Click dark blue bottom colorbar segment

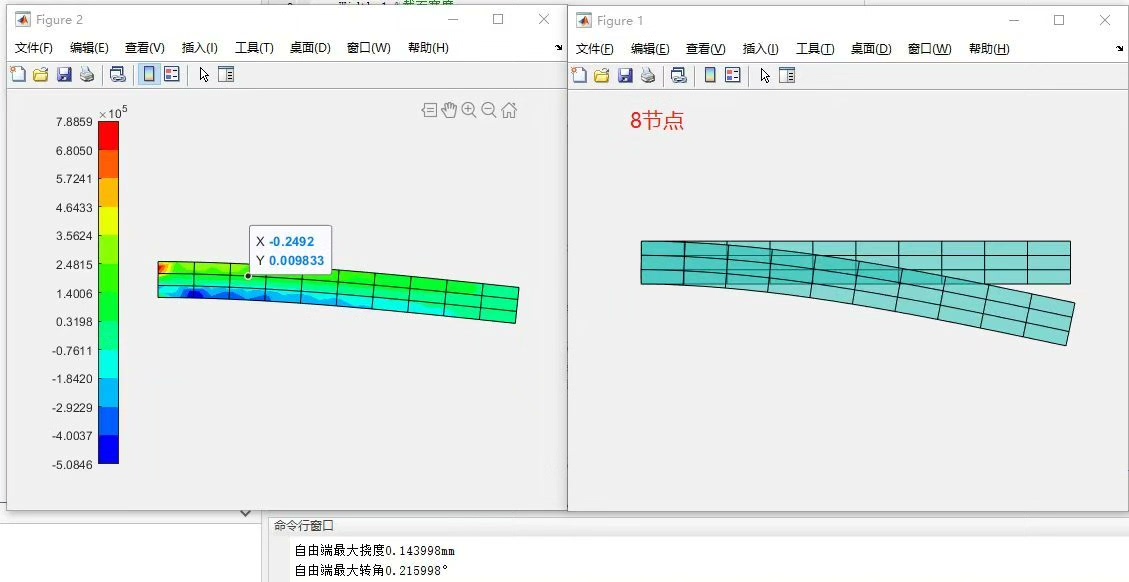point(108,449)
